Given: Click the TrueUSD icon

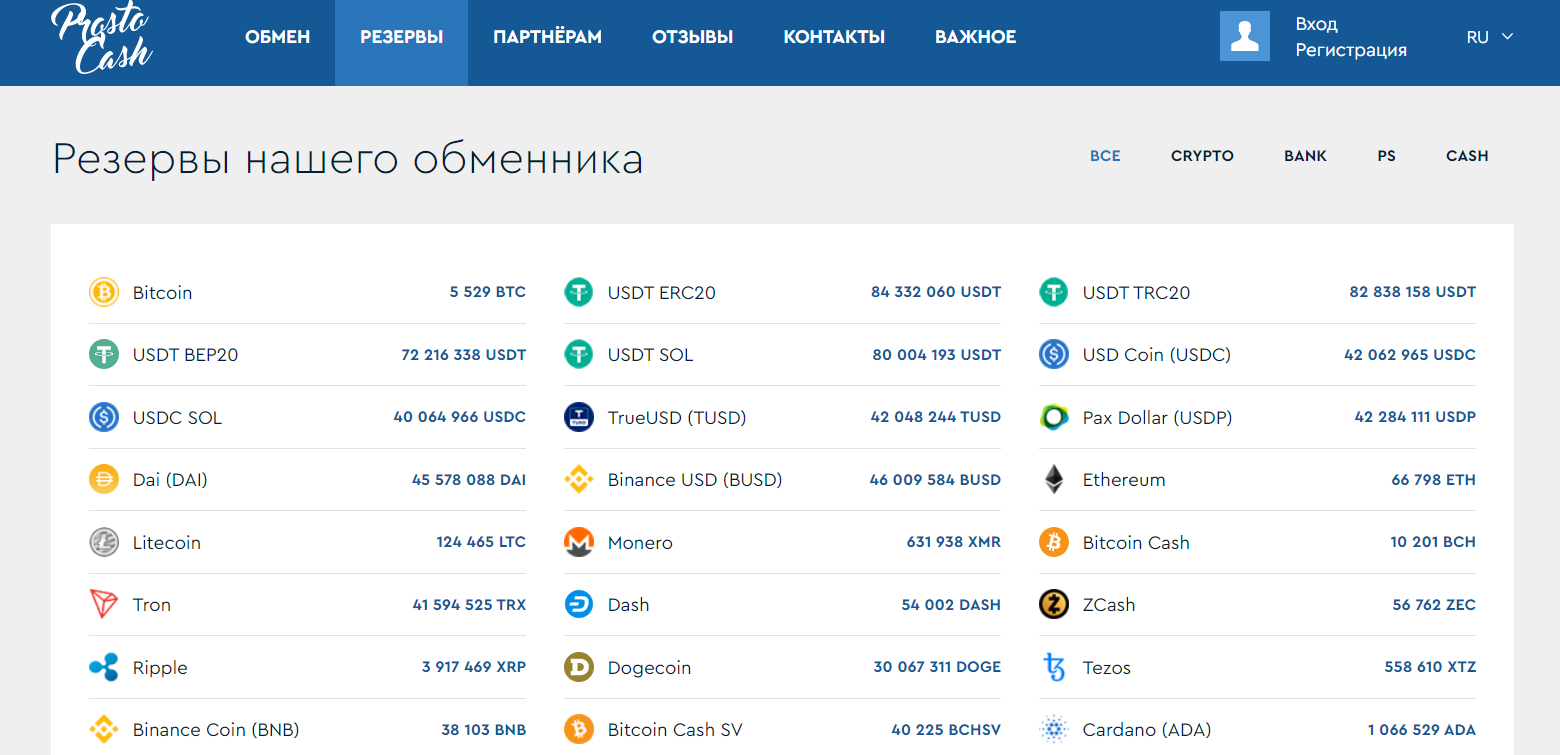Looking at the screenshot, I should click(579, 417).
